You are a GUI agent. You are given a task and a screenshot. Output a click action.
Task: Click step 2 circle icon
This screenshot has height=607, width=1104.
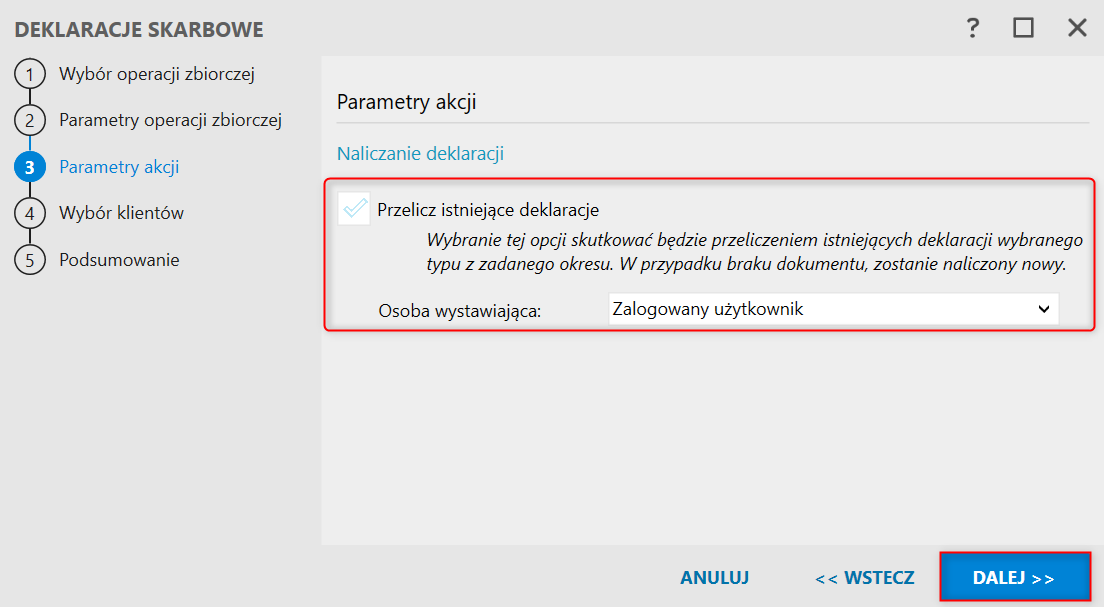coord(30,120)
